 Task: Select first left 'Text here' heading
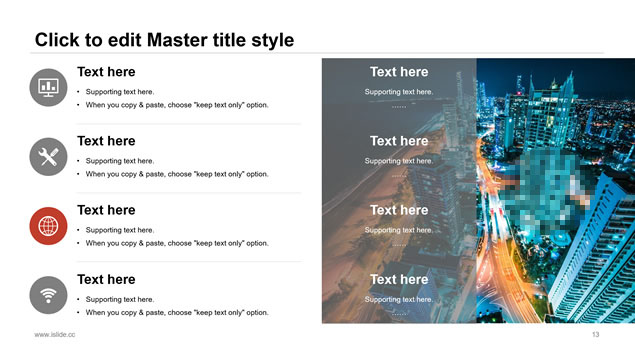[106, 72]
